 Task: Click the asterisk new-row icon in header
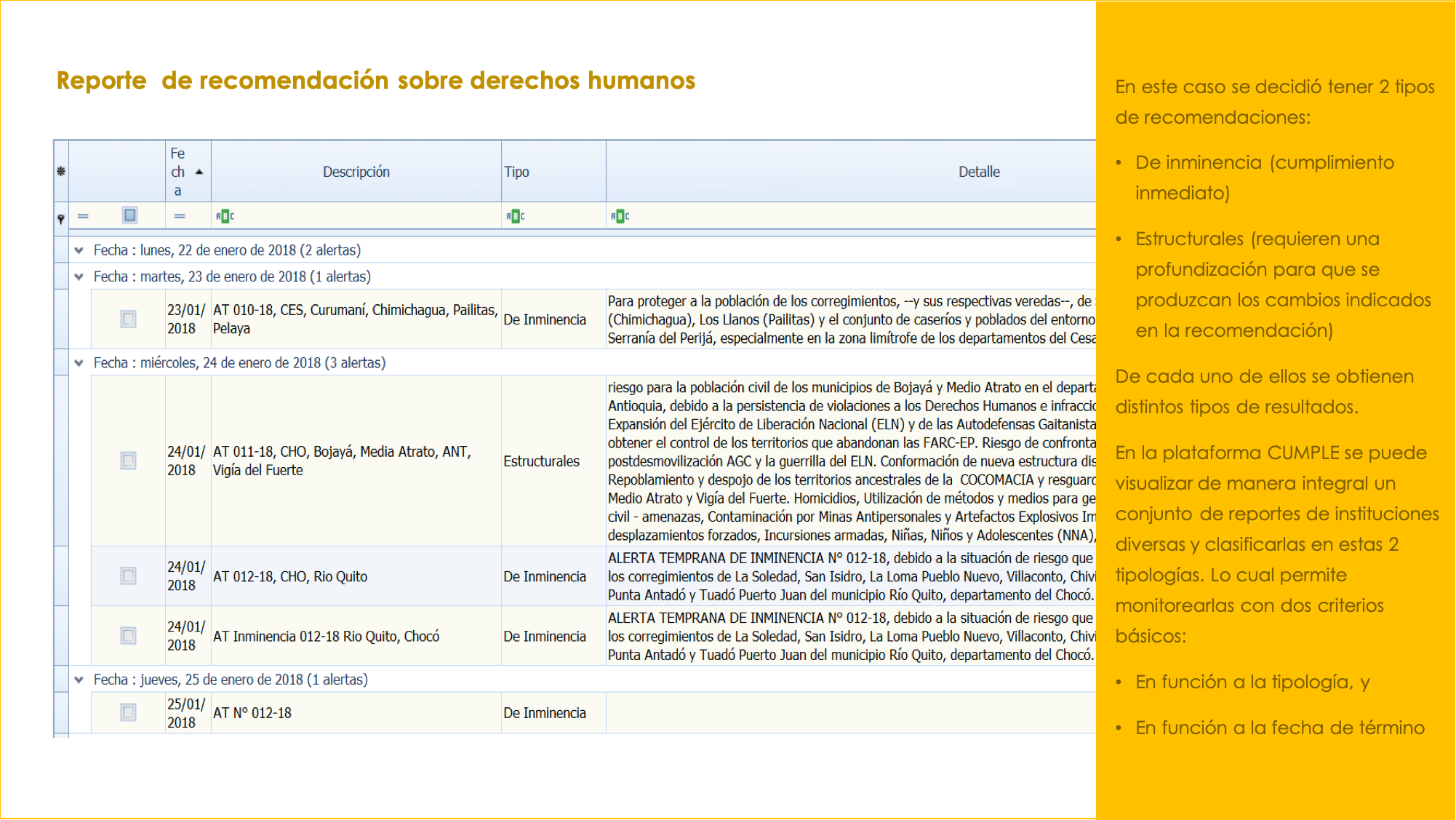click(x=61, y=172)
